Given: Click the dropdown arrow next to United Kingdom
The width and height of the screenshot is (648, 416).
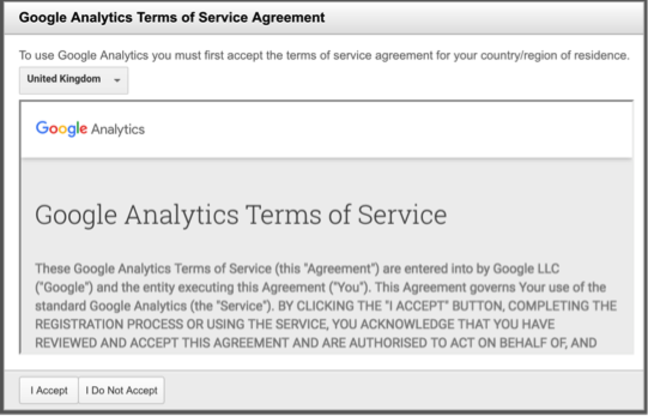Looking at the screenshot, I should coord(117,81).
